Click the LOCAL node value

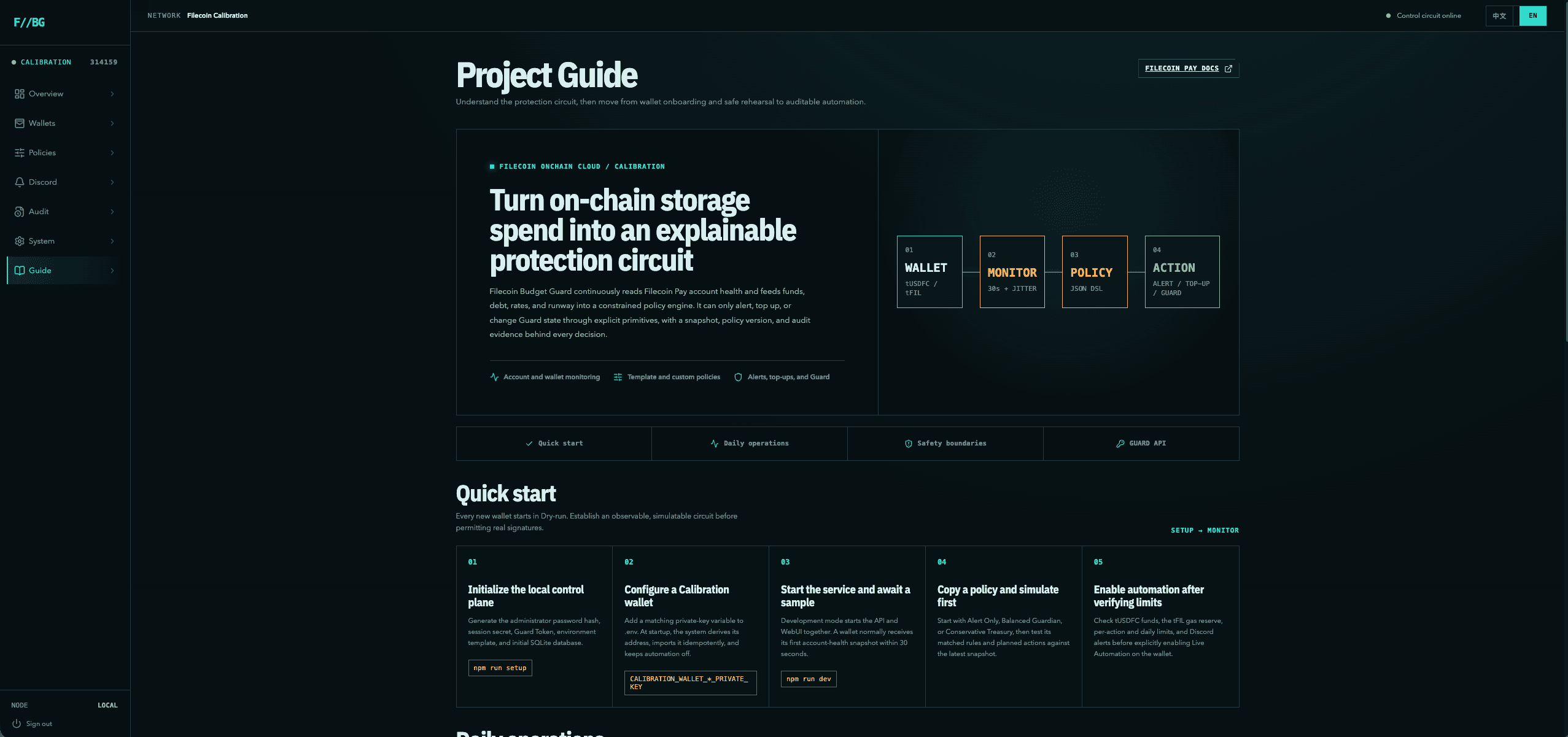(107, 705)
